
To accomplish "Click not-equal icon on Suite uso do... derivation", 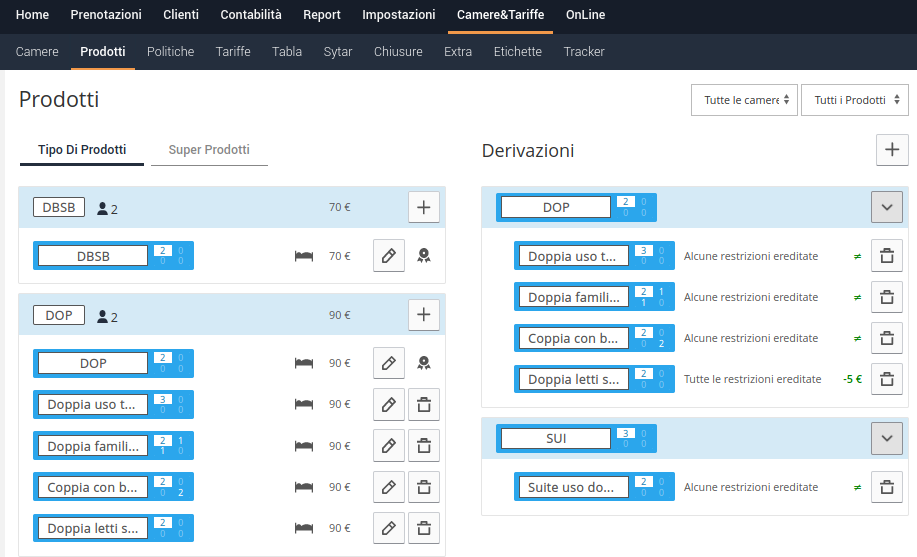I will 857,487.
